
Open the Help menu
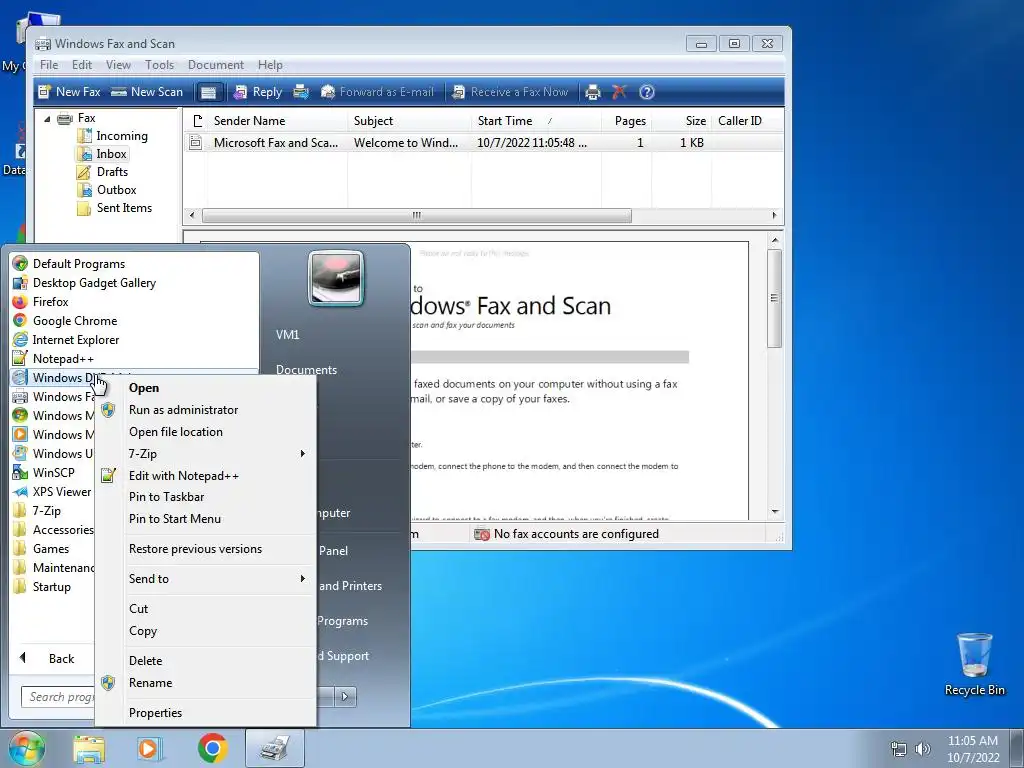point(270,65)
